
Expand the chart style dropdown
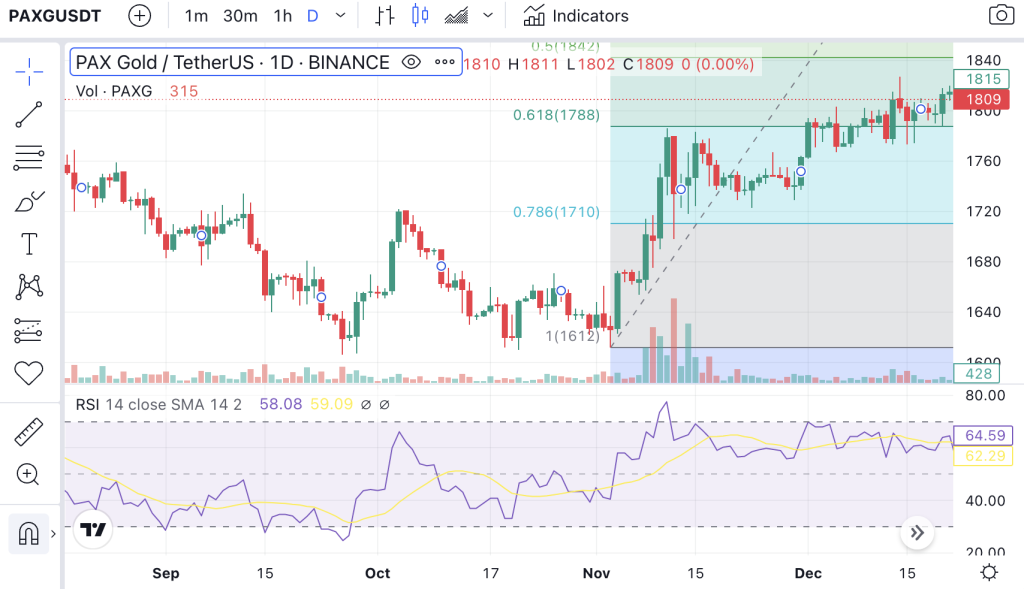coord(488,16)
